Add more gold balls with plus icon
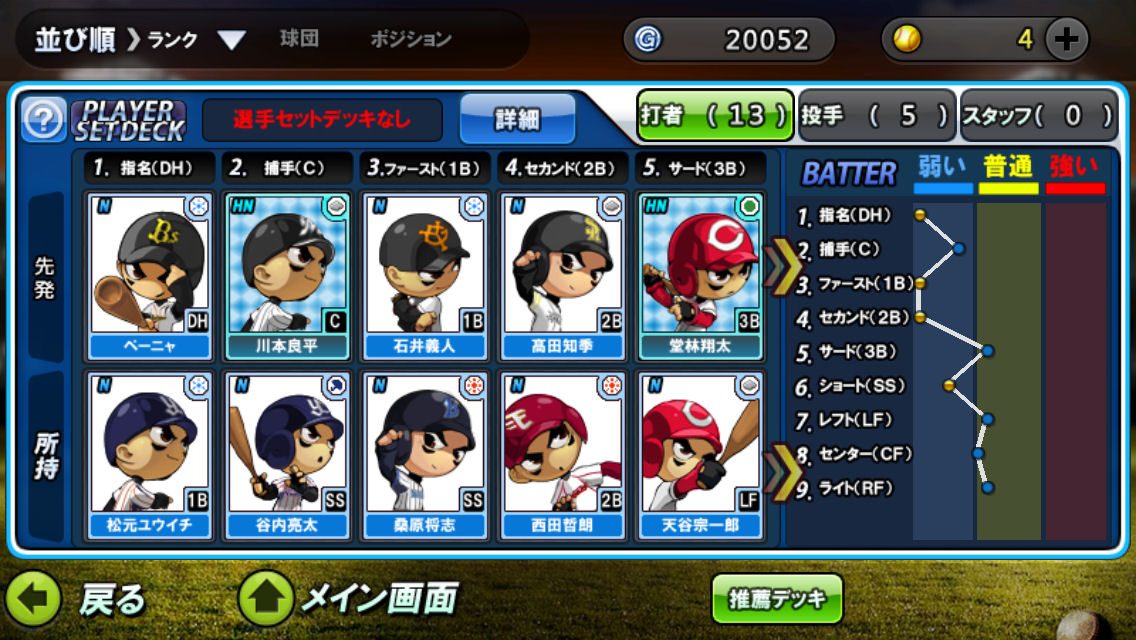 pyautogui.click(x=1066, y=38)
